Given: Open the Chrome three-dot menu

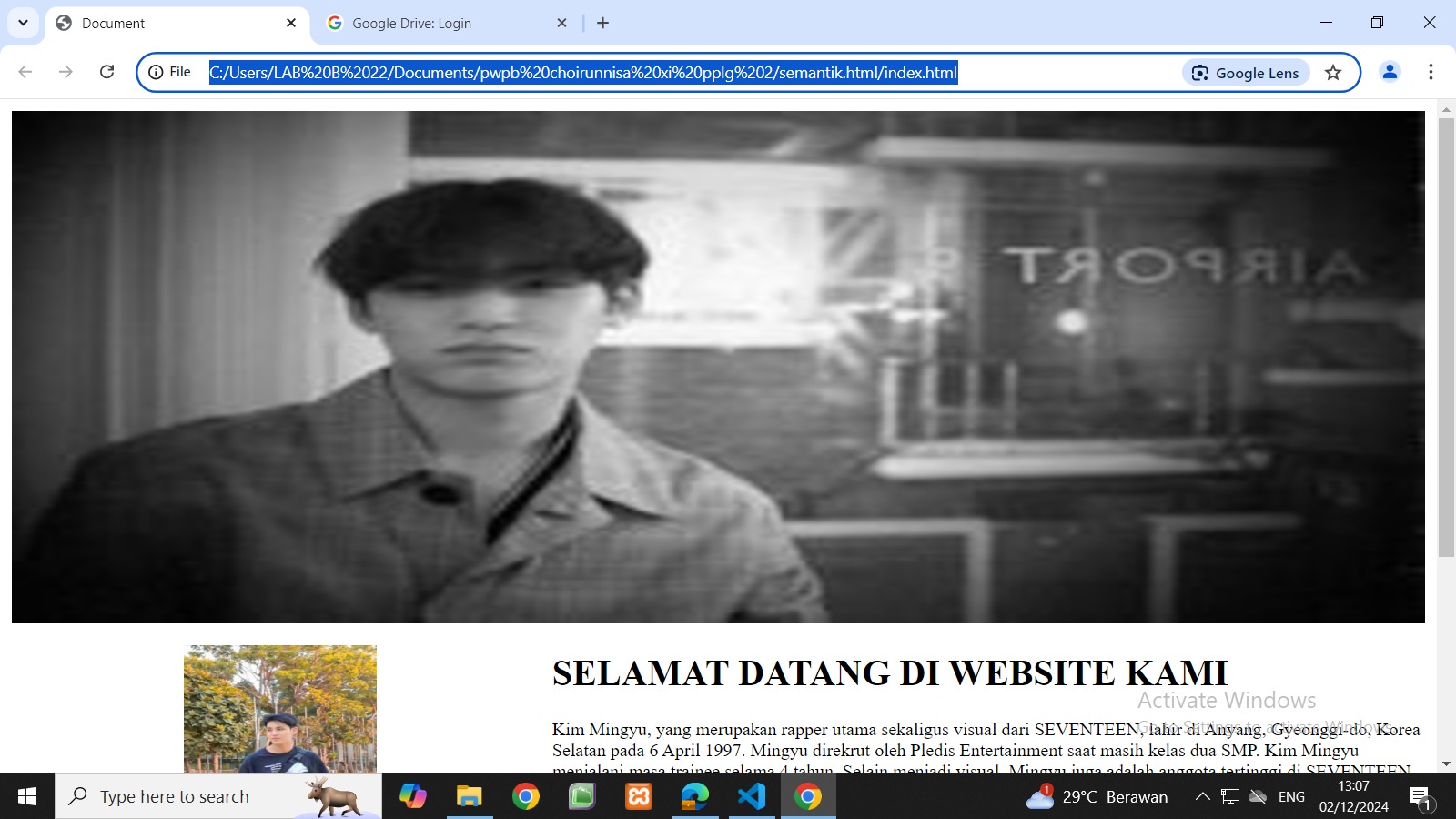Looking at the screenshot, I should [1431, 72].
